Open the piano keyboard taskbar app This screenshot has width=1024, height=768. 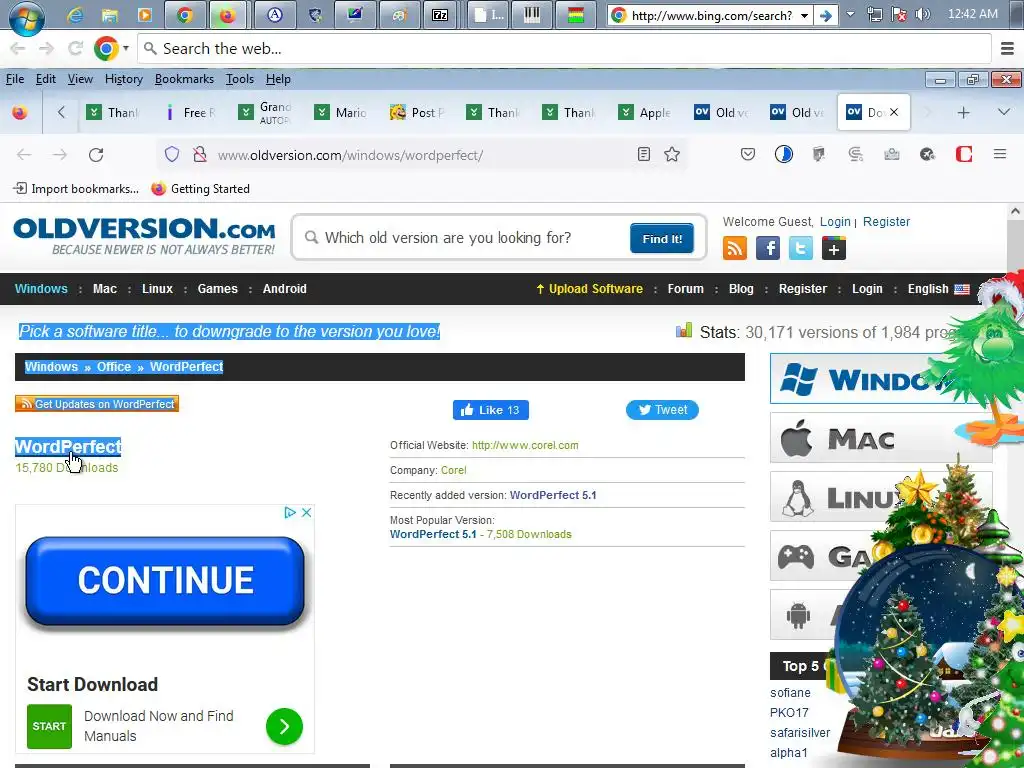pyautogui.click(x=532, y=15)
